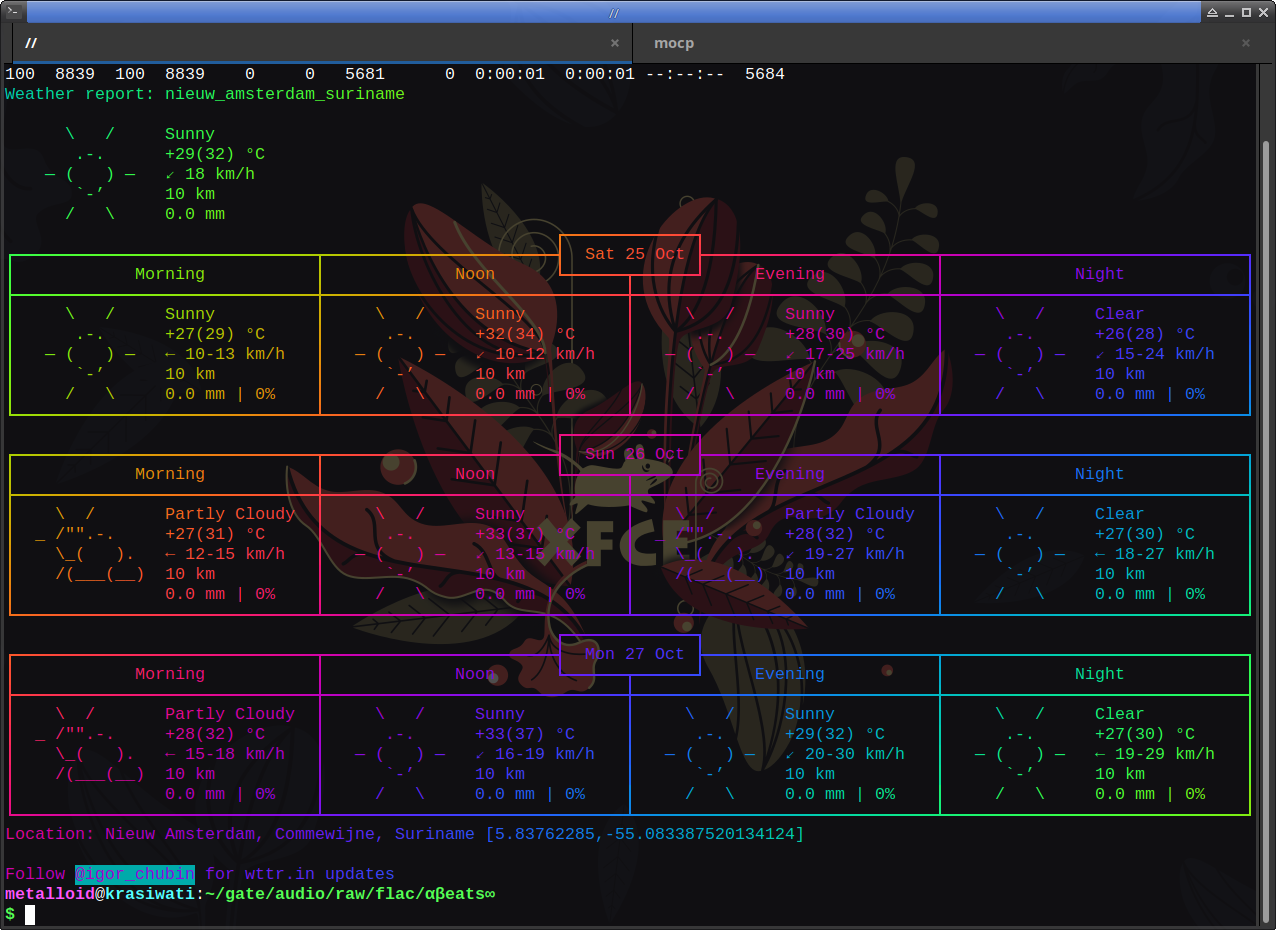Switch to the mocp tab
Screen dimensions: 1276x930
click(674, 43)
